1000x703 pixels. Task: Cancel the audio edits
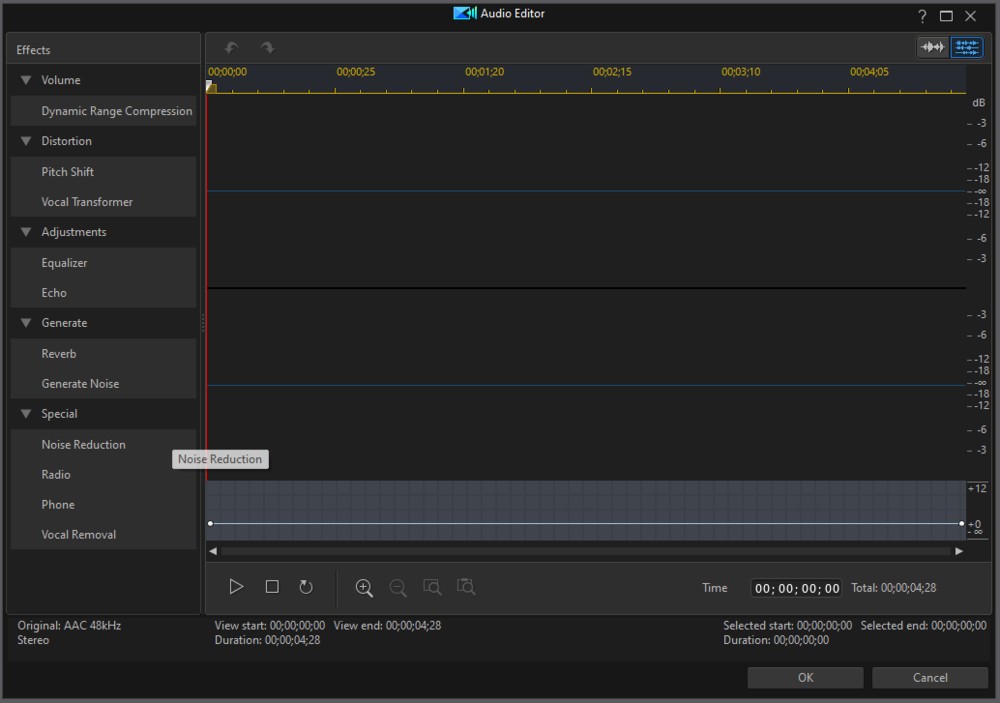pos(929,677)
